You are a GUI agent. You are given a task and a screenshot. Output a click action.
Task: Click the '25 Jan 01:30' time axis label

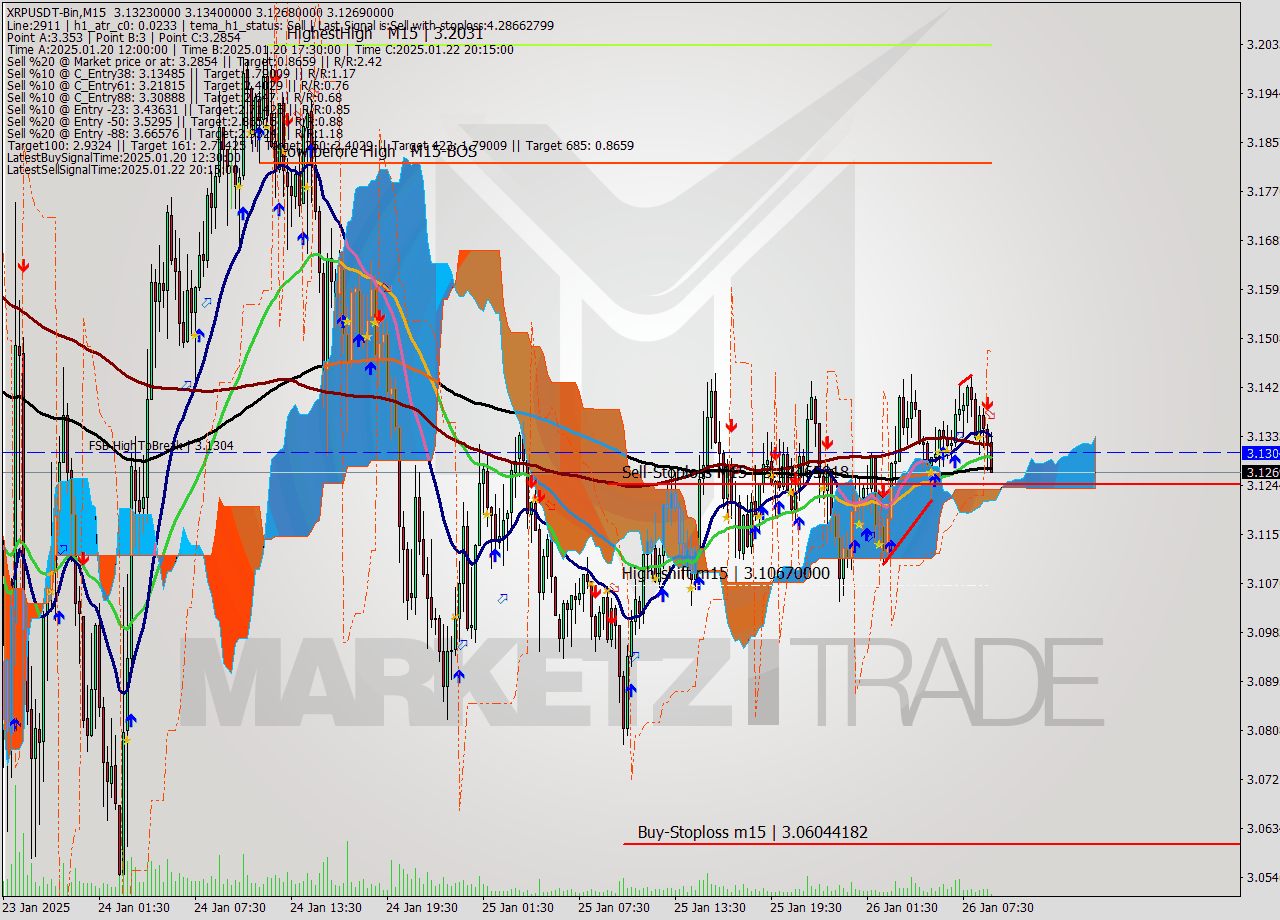(x=517, y=908)
